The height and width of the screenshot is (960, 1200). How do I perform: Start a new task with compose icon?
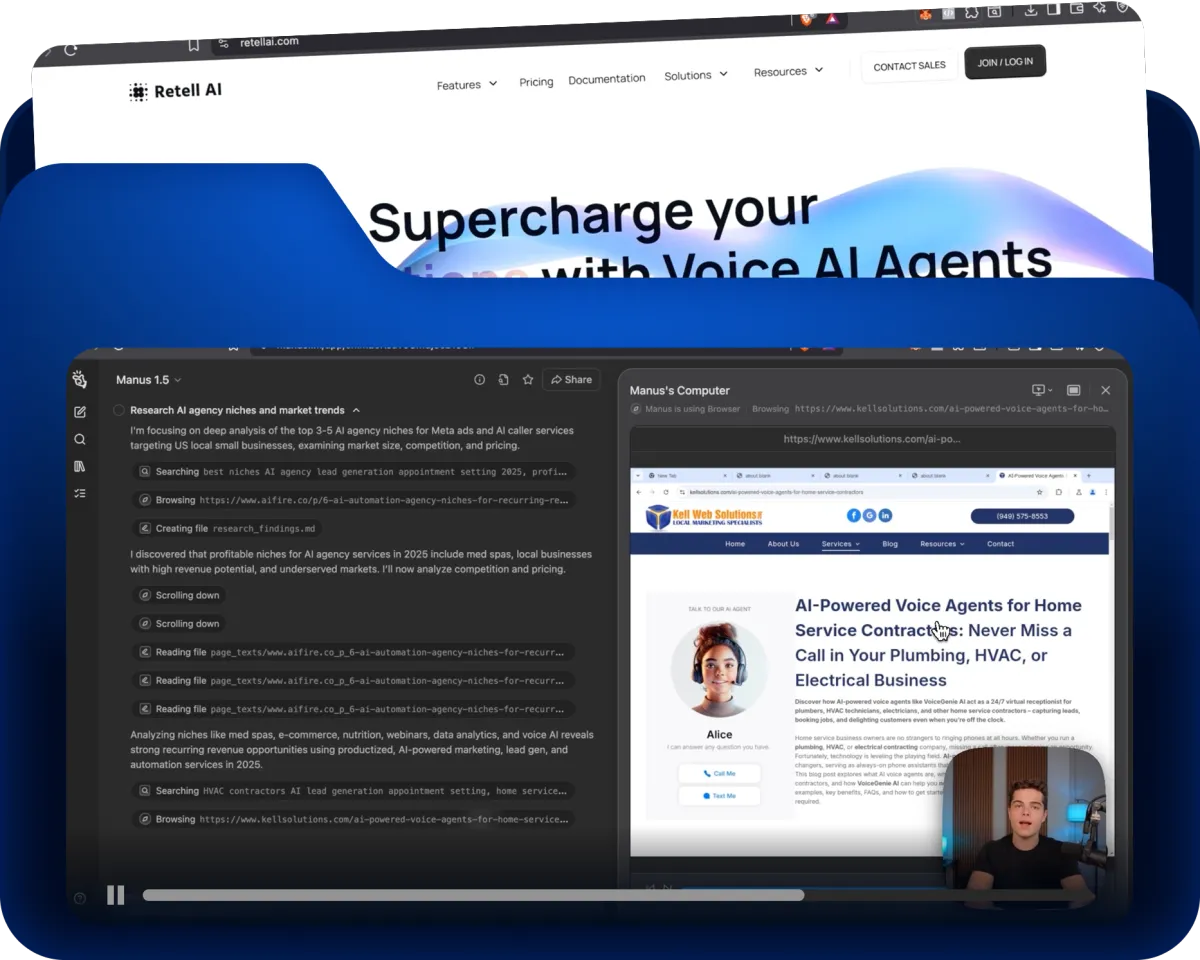80,412
